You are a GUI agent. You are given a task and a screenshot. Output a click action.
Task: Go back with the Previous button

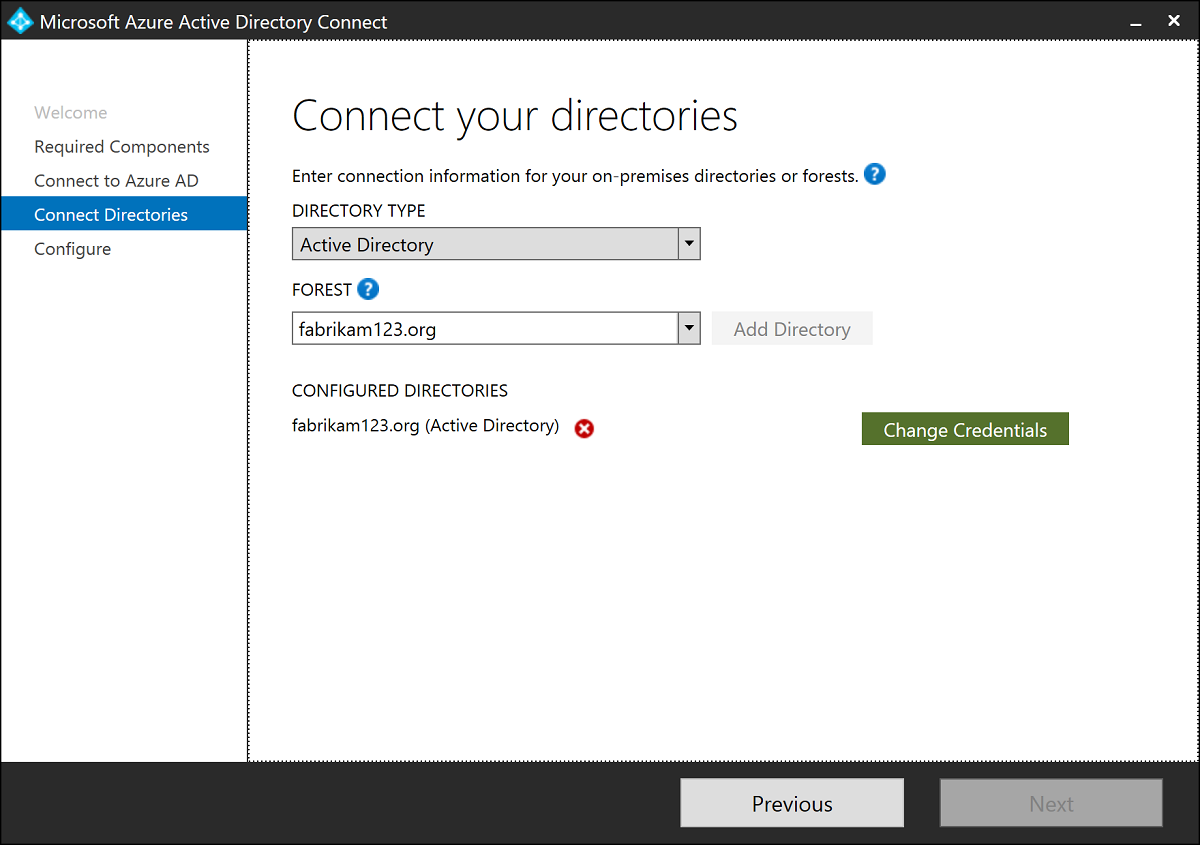pyautogui.click(x=792, y=804)
